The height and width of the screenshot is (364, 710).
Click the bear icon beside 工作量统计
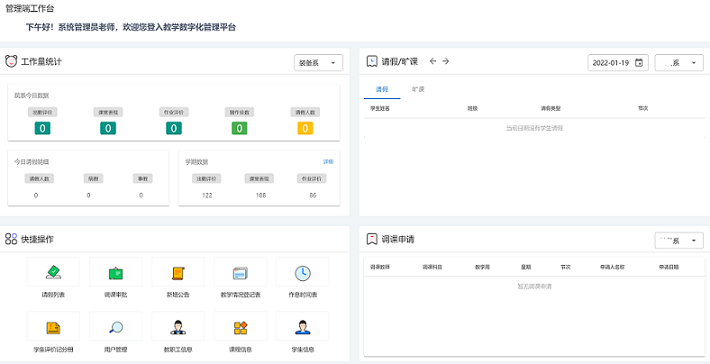click(x=11, y=61)
